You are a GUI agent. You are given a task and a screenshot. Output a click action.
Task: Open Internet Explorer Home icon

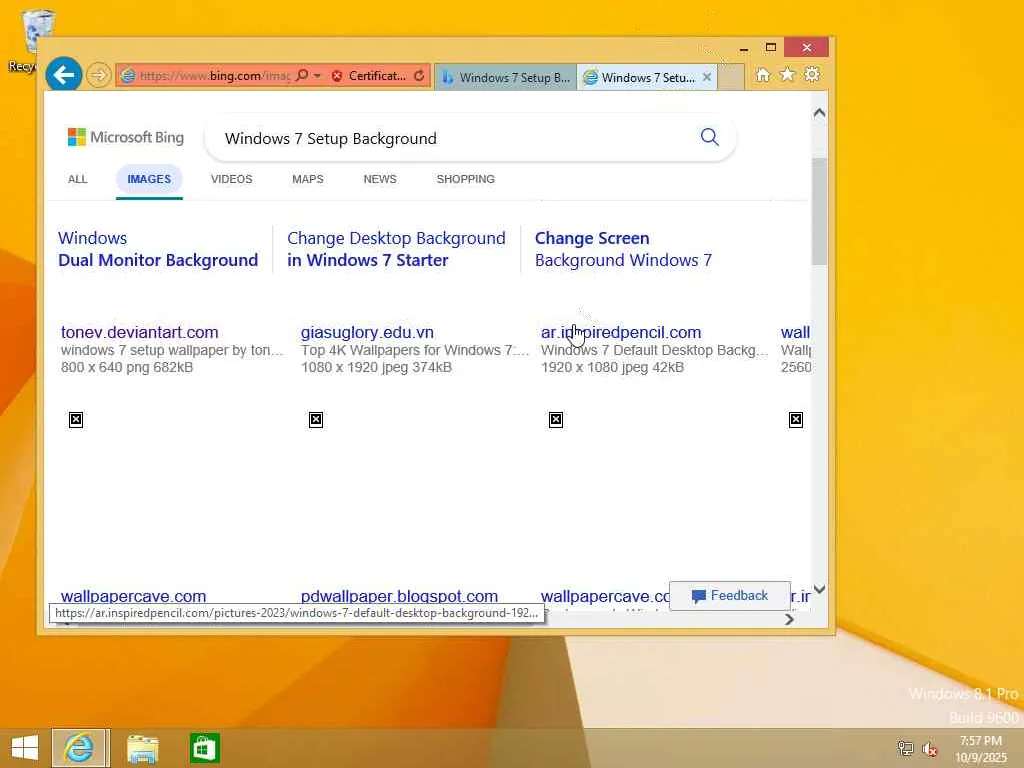(762, 75)
